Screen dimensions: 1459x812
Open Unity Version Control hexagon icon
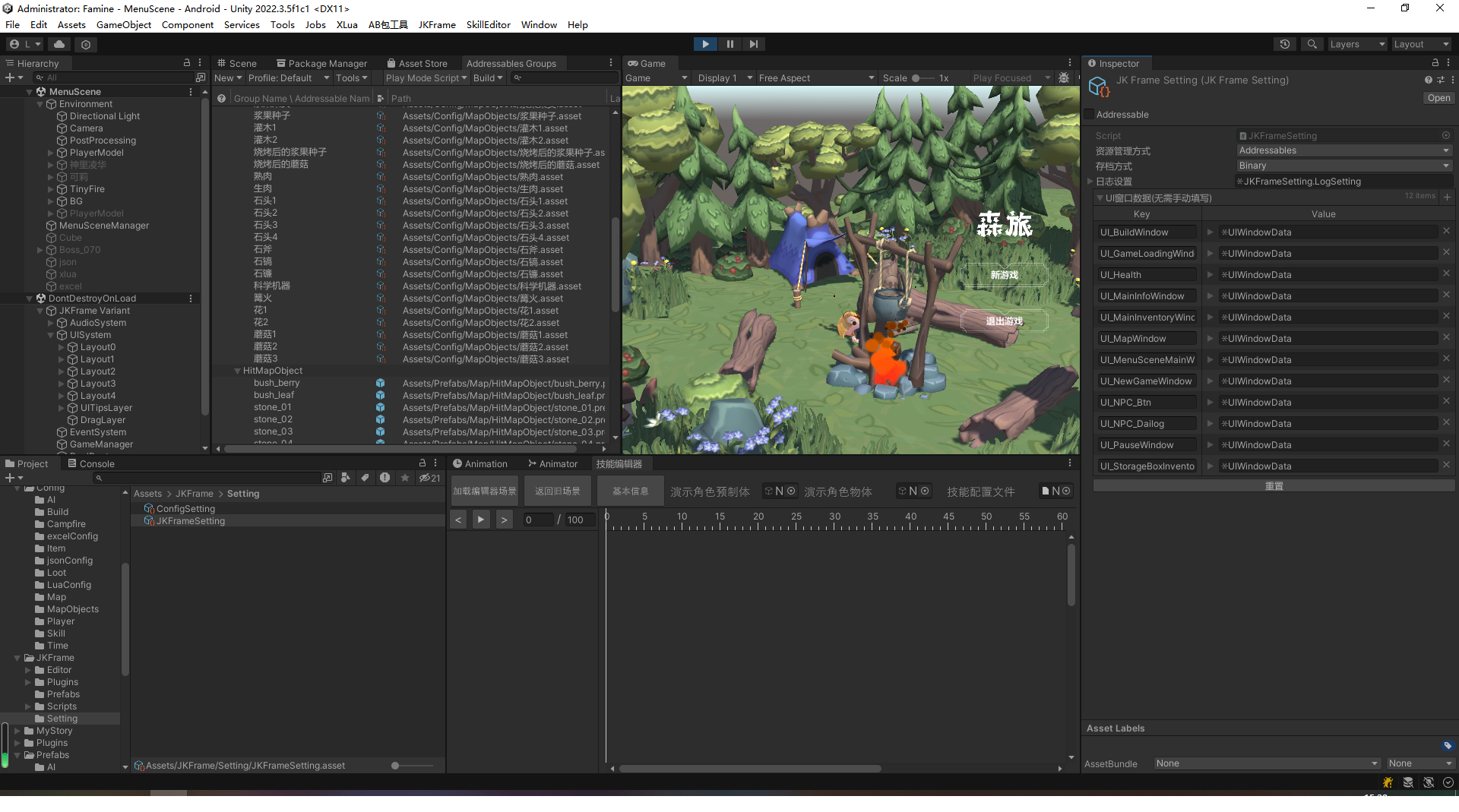(86, 44)
